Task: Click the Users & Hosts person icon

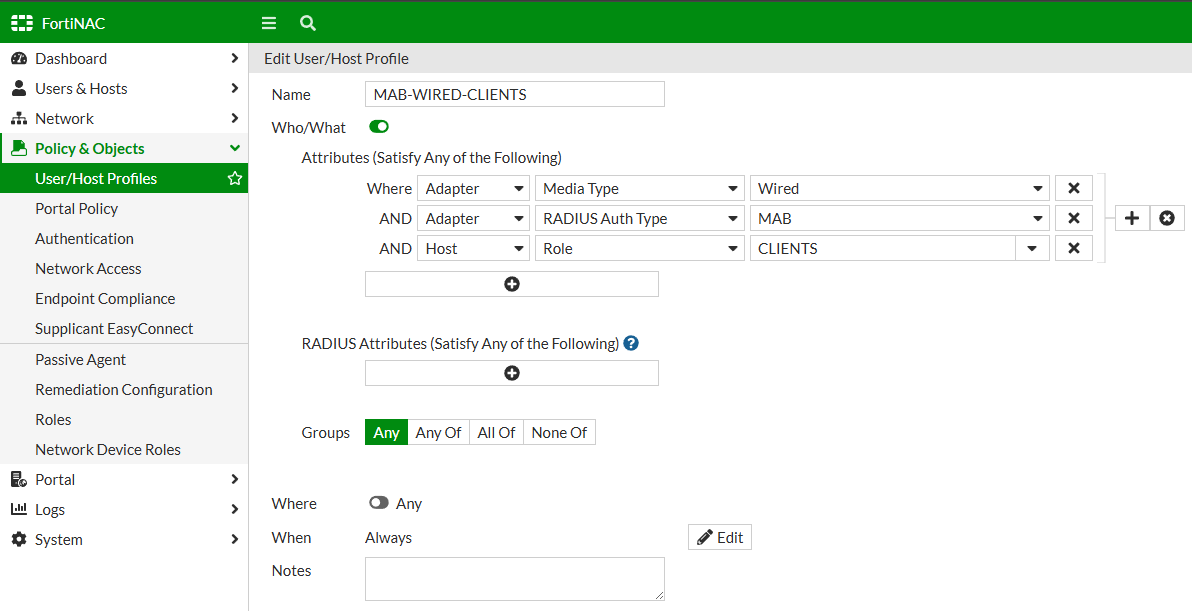Action: tap(19, 89)
